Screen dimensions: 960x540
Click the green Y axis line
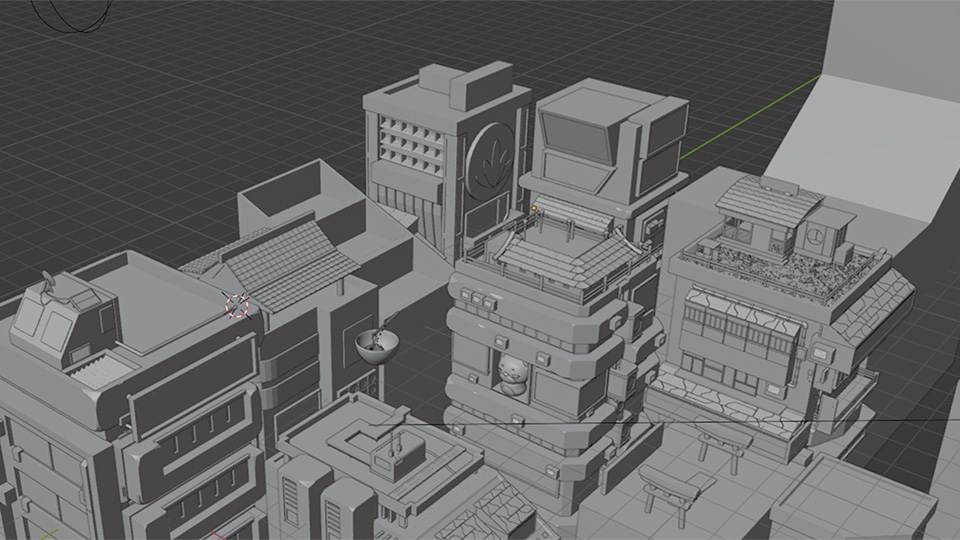tap(750, 118)
